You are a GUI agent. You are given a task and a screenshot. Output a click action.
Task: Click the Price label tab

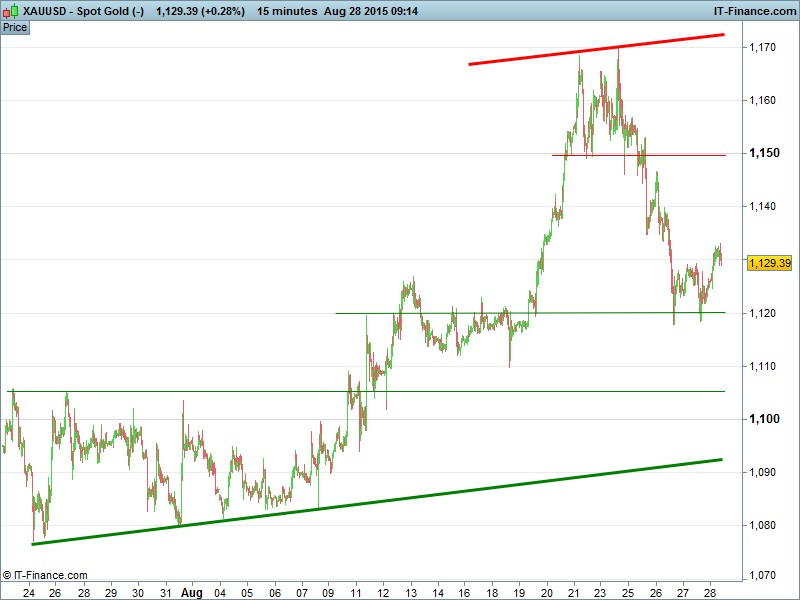pos(15,27)
